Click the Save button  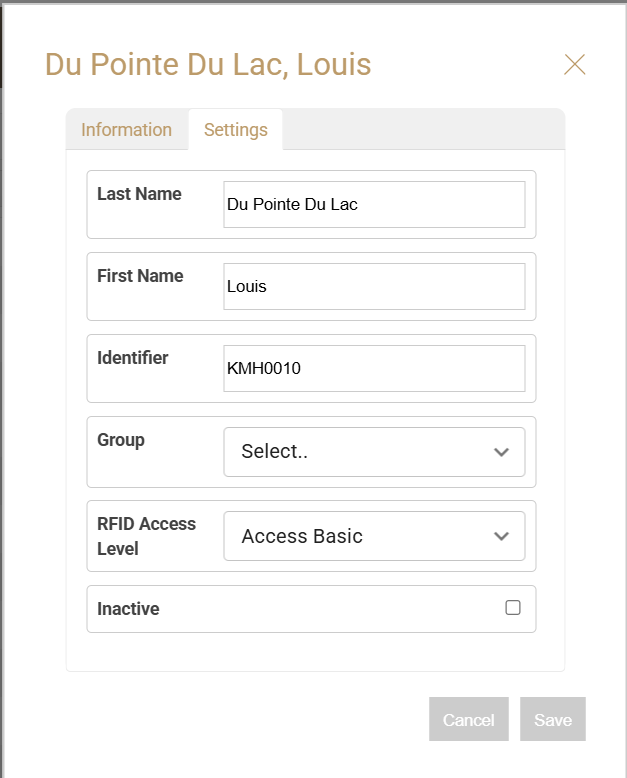pos(553,719)
